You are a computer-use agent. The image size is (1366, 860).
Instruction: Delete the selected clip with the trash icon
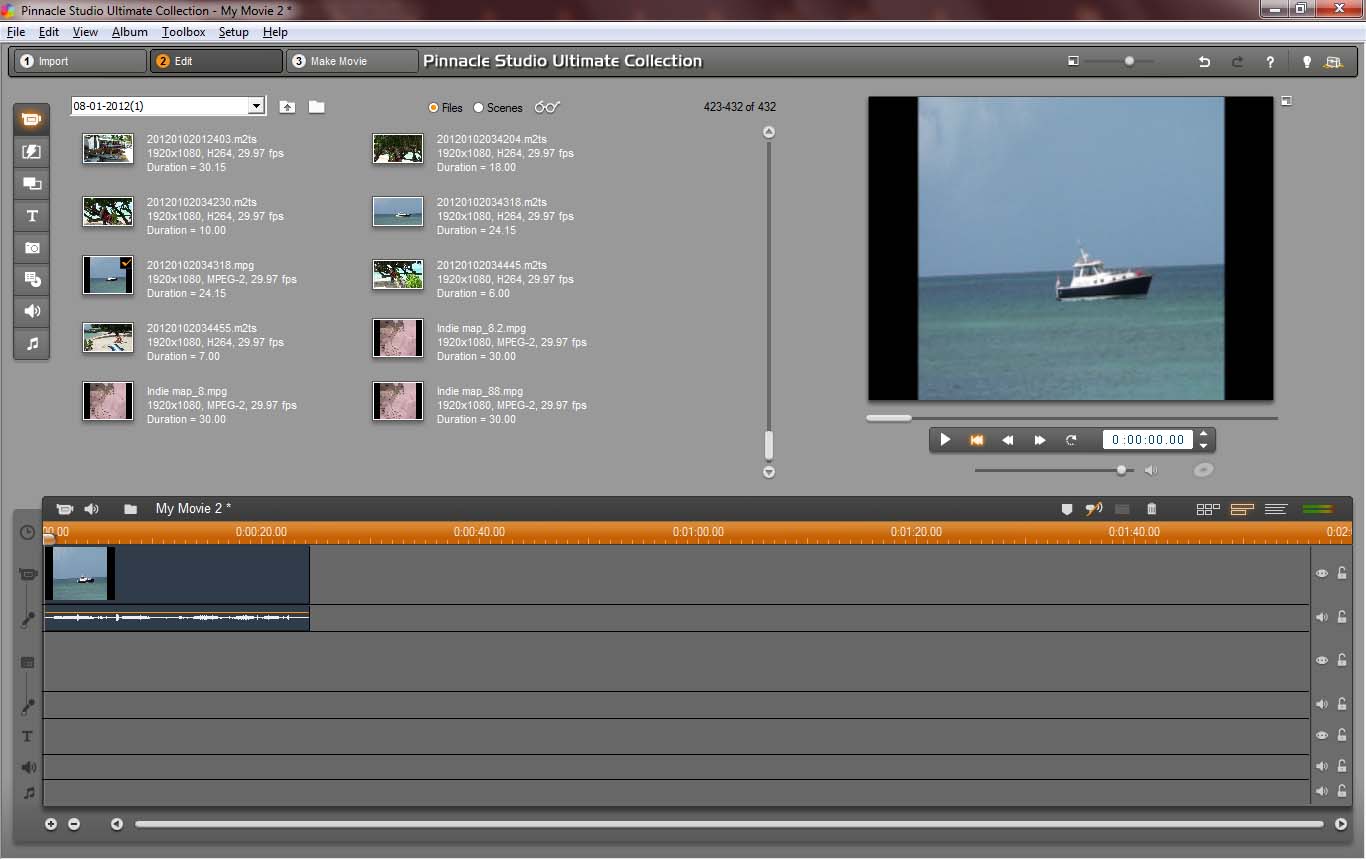click(1151, 509)
